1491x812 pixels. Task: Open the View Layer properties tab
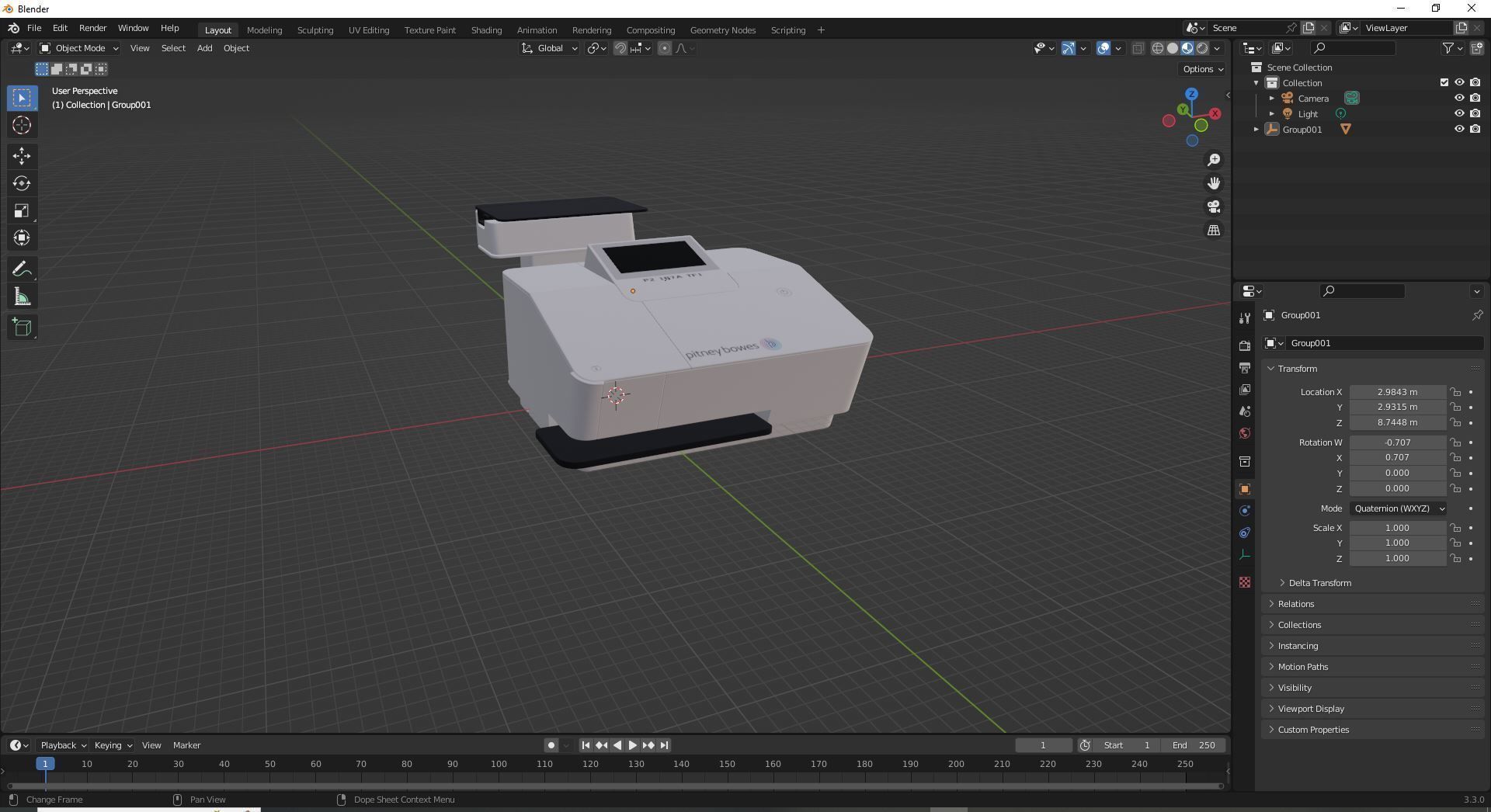[x=1245, y=389]
